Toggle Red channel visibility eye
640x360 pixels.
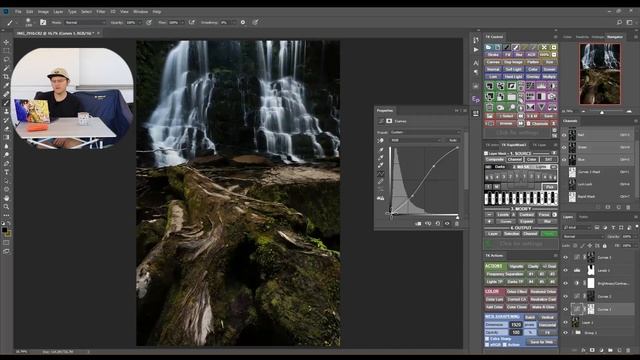pyautogui.click(x=564, y=135)
